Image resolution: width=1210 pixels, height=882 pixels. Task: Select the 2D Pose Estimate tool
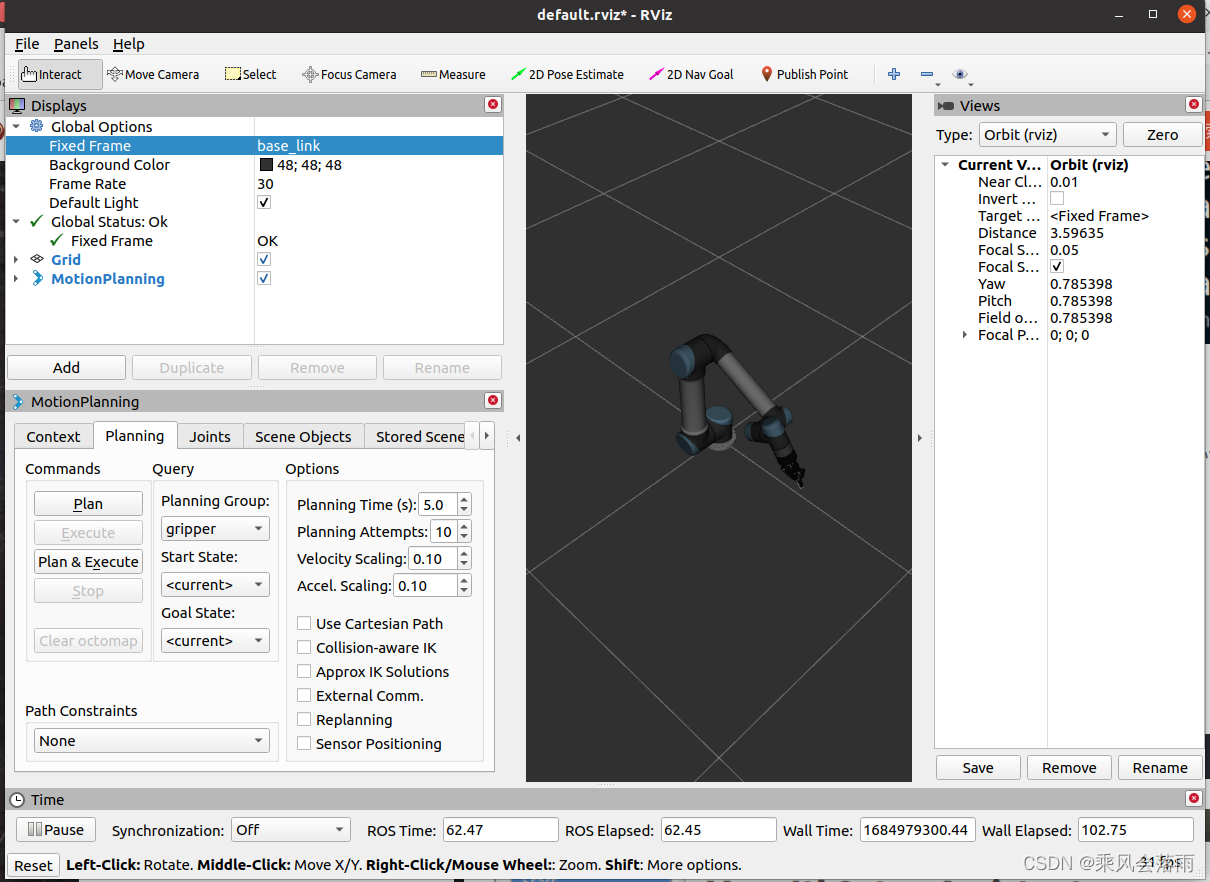click(567, 74)
